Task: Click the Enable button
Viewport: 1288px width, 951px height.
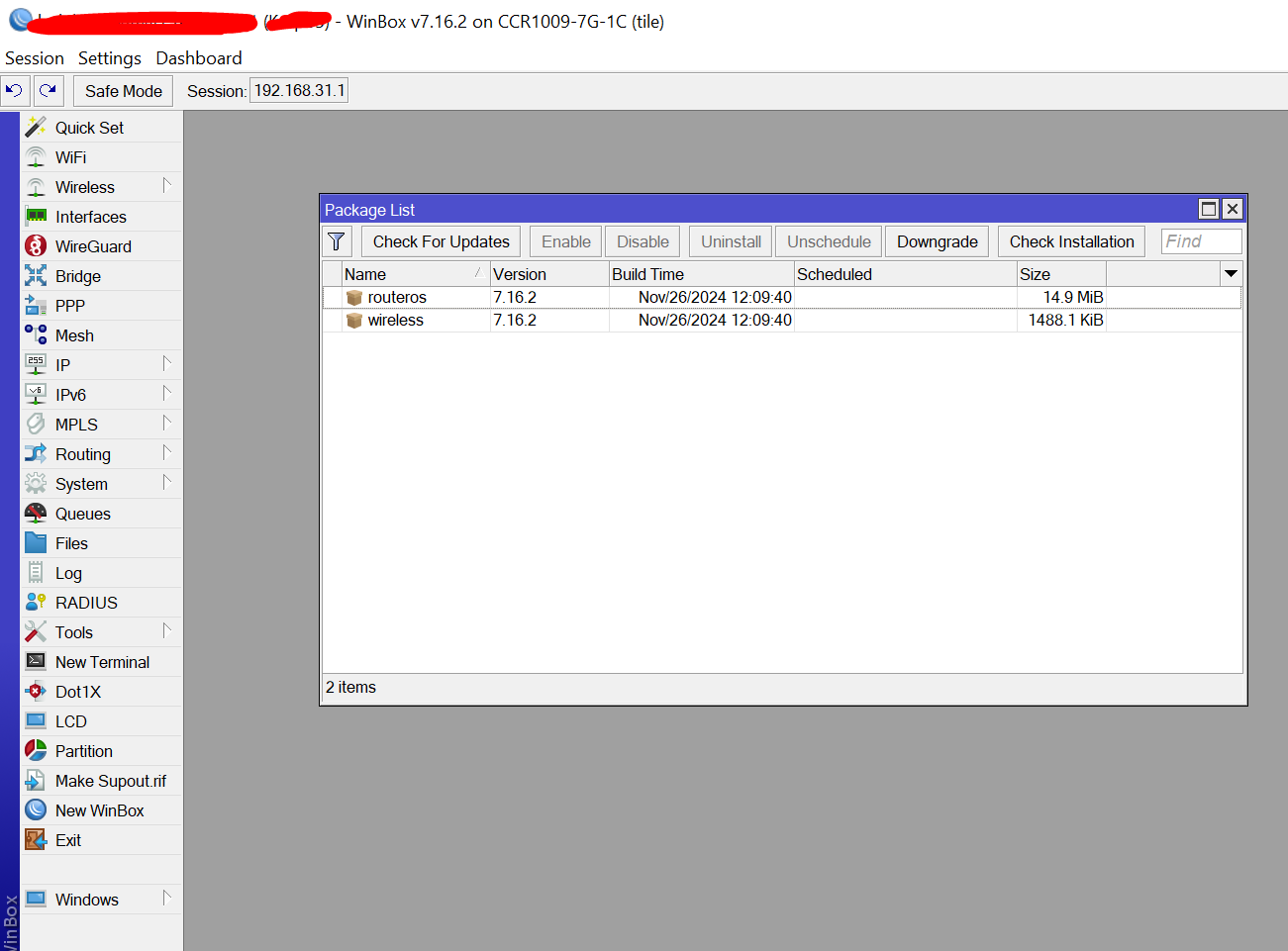Action: (566, 241)
